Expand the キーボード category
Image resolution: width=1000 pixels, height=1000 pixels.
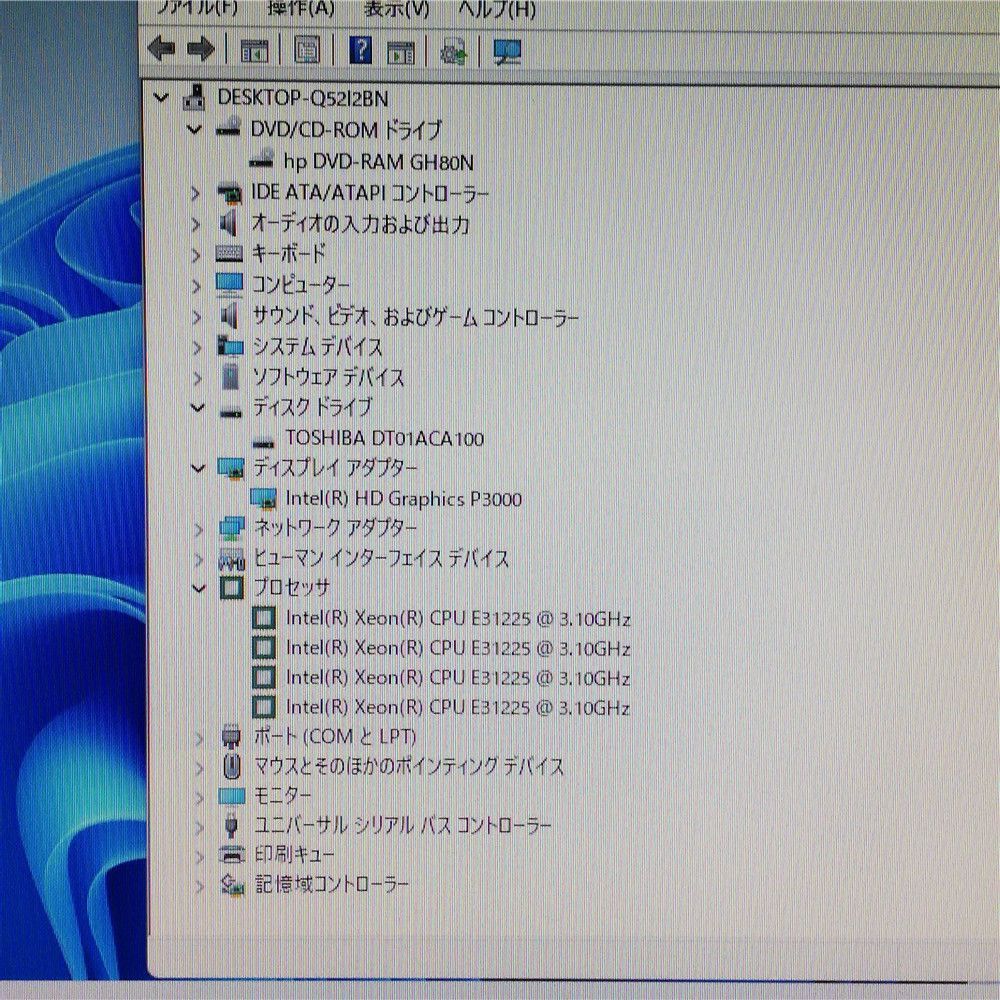click(x=196, y=254)
